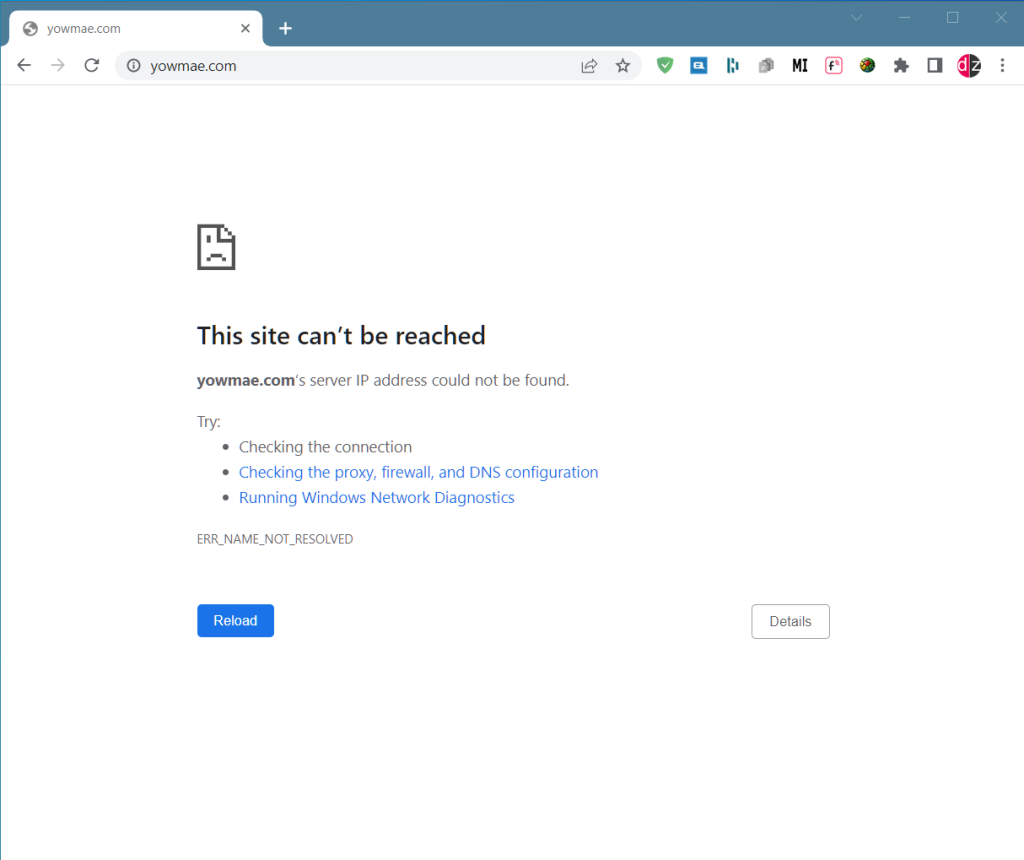
Task: Click the ERR_NAME_NOT_RESOLVED error code
Action: pyautogui.click(x=275, y=539)
